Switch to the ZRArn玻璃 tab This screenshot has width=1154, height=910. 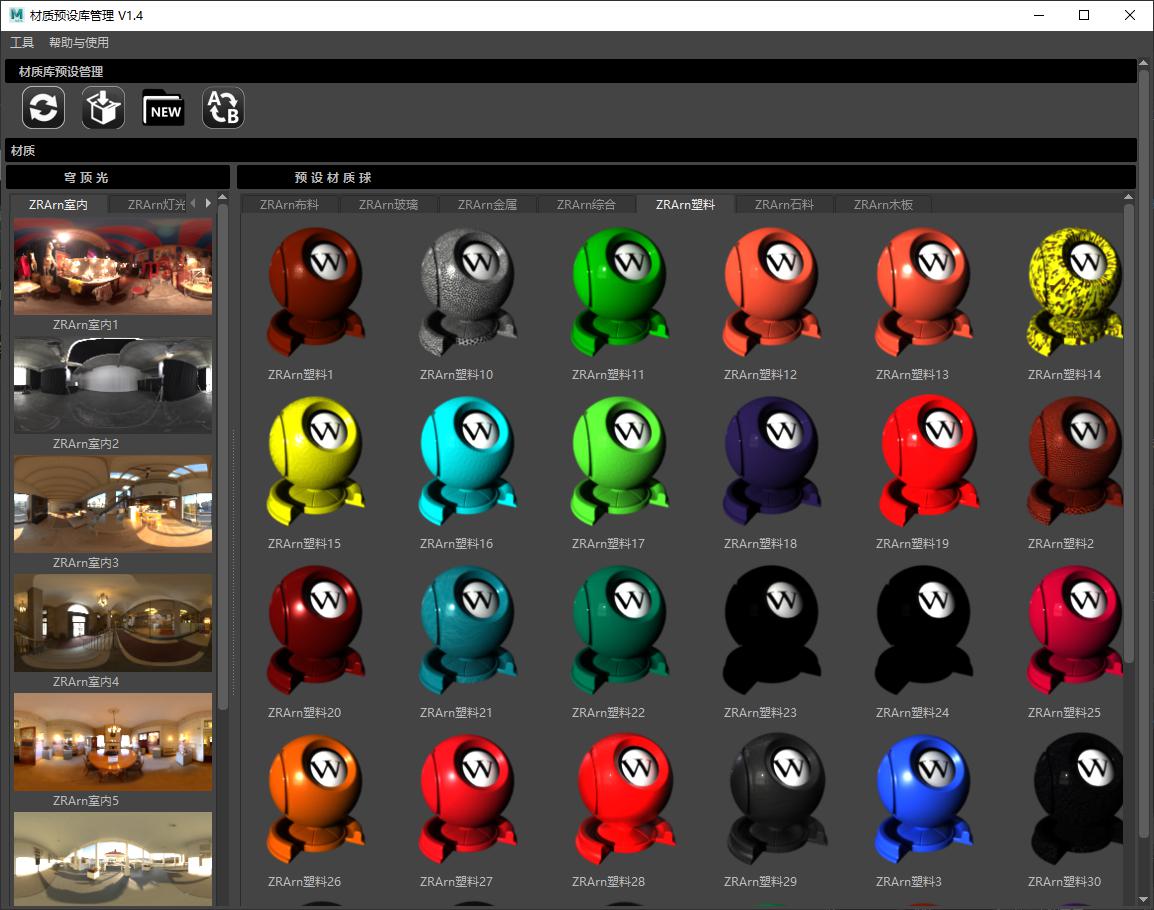pos(388,205)
